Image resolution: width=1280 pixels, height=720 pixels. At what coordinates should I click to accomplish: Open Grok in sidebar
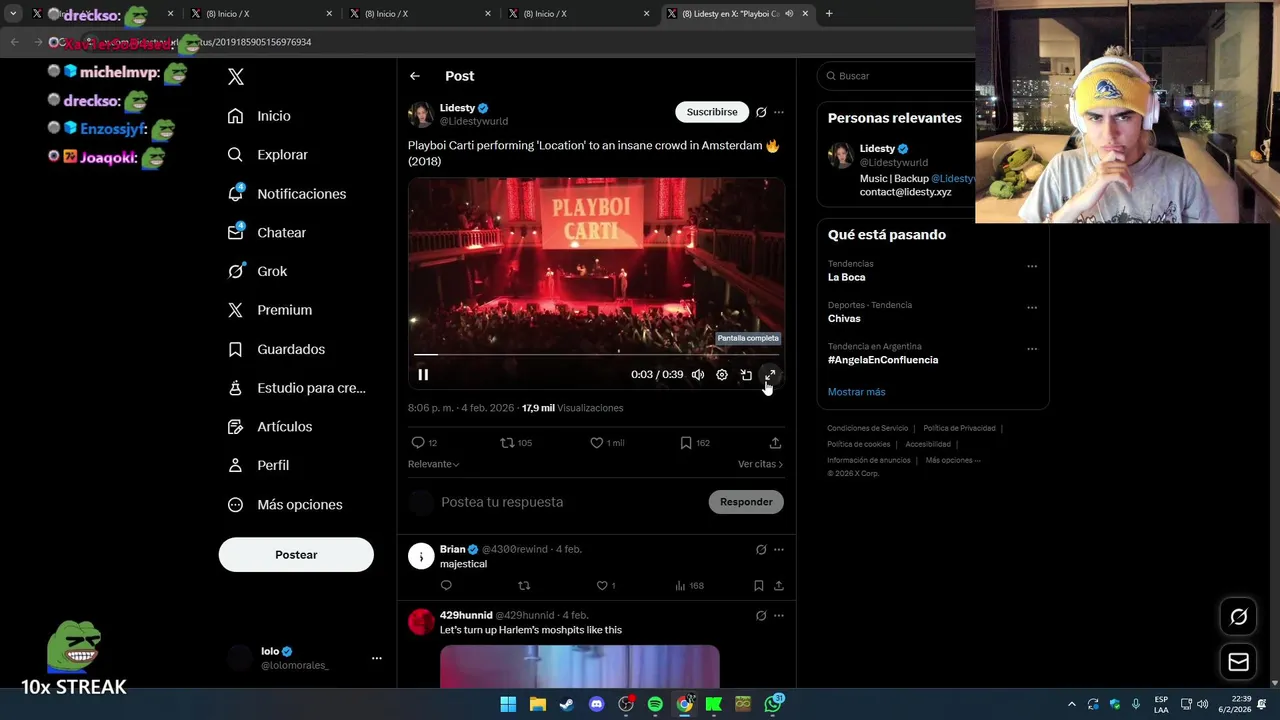257,271
